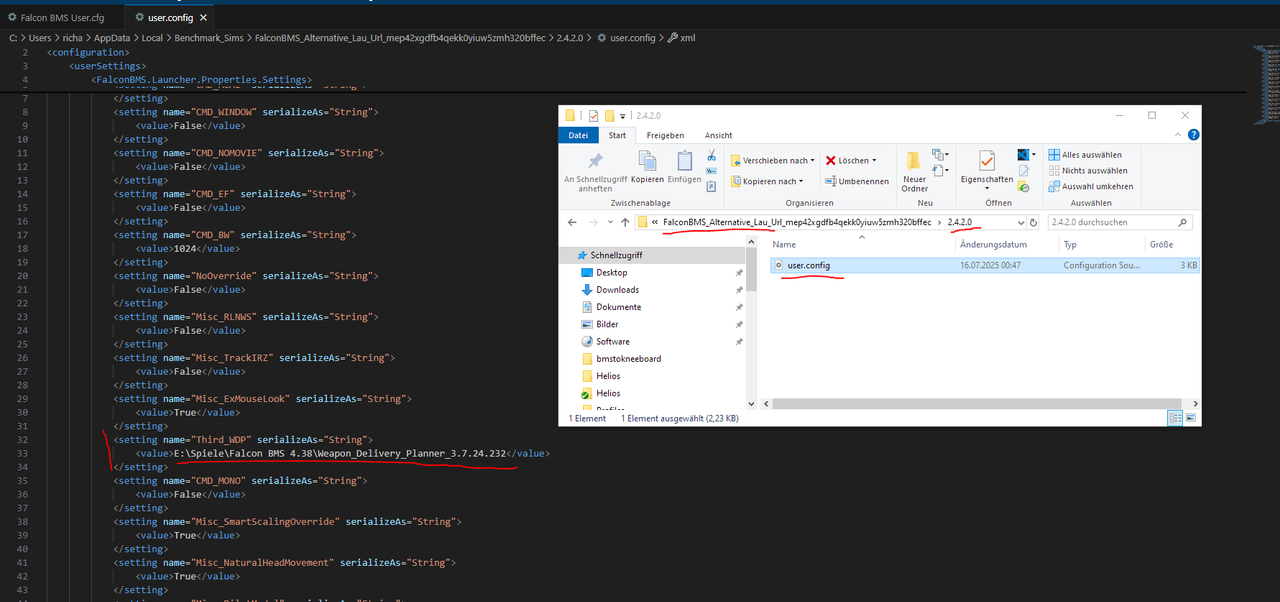
Task: Open the Datei menu in Explorer
Action: [578, 135]
